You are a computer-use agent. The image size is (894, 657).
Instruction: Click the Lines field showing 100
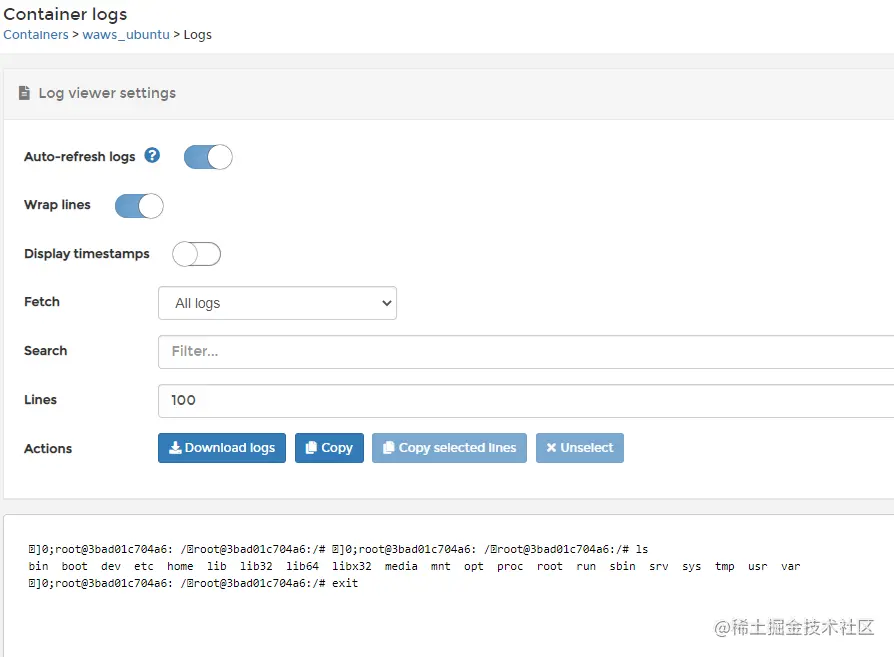526,400
